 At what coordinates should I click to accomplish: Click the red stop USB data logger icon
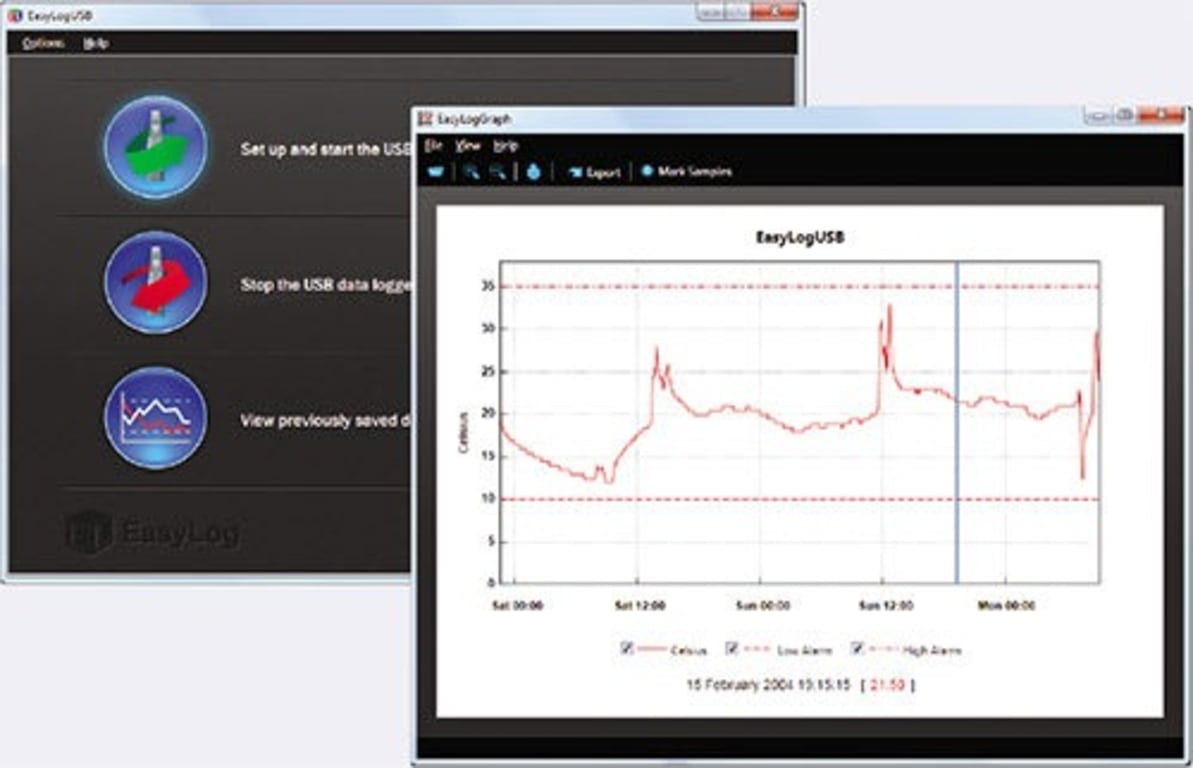(155, 282)
